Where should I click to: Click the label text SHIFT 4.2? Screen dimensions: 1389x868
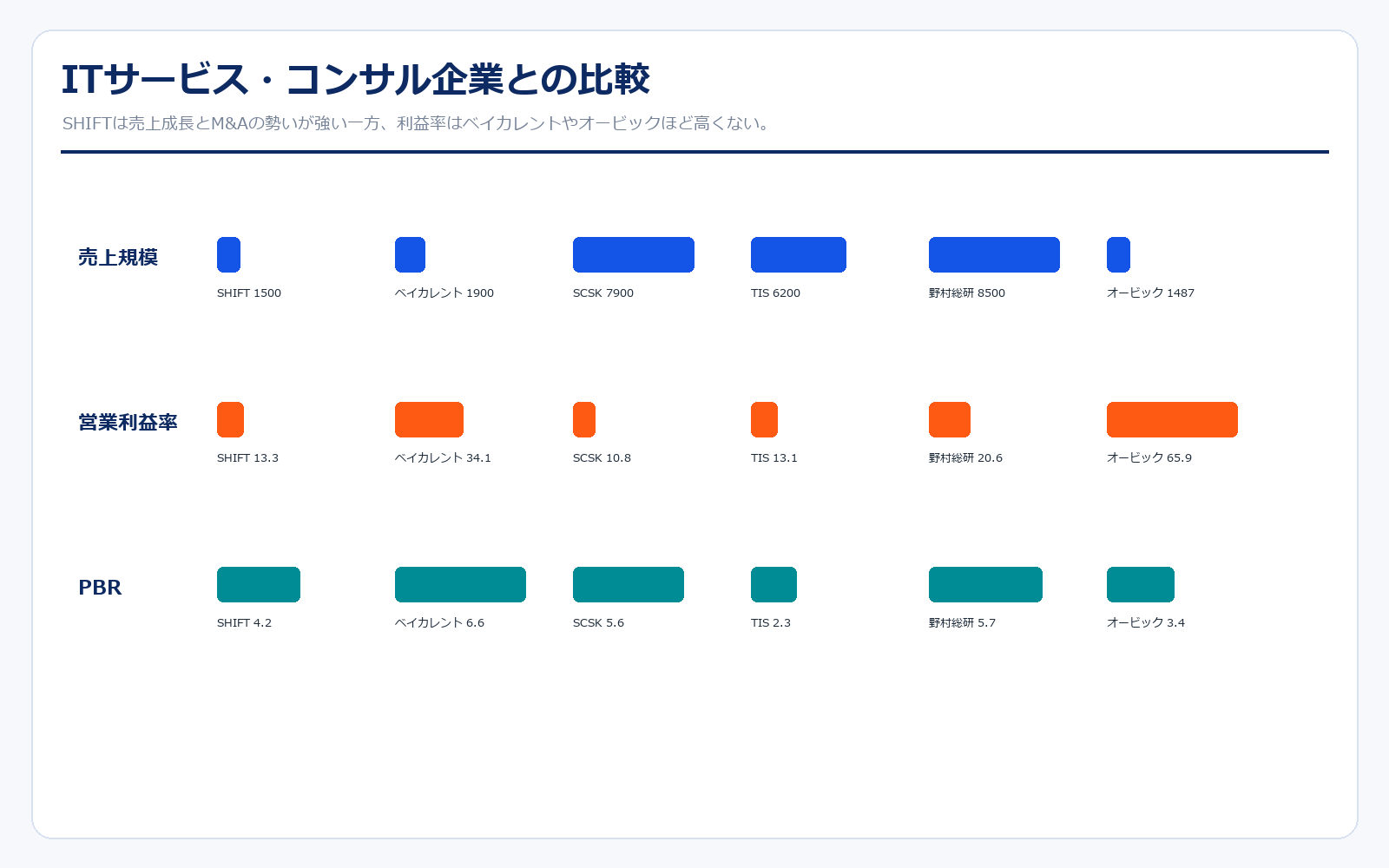click(244, 623)
